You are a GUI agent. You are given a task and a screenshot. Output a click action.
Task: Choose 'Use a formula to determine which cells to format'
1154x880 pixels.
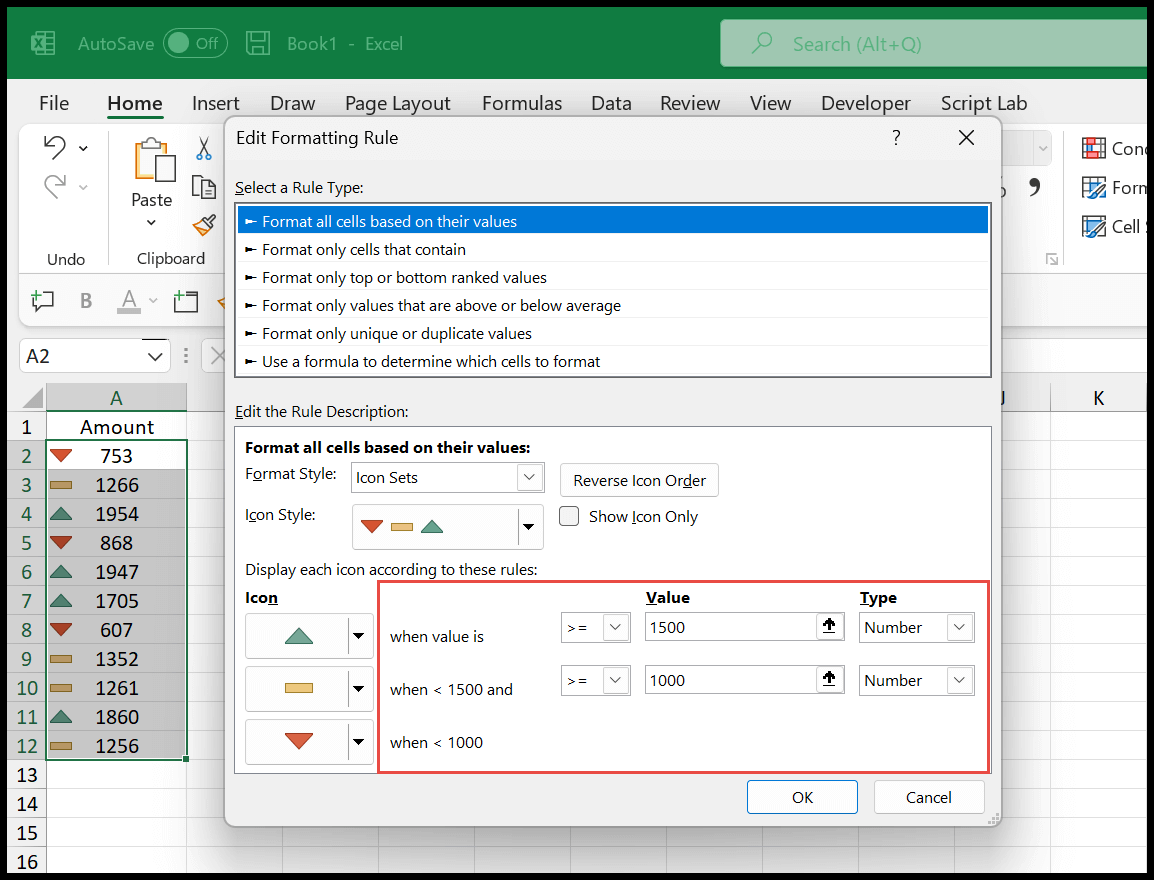tap(612, 361)
